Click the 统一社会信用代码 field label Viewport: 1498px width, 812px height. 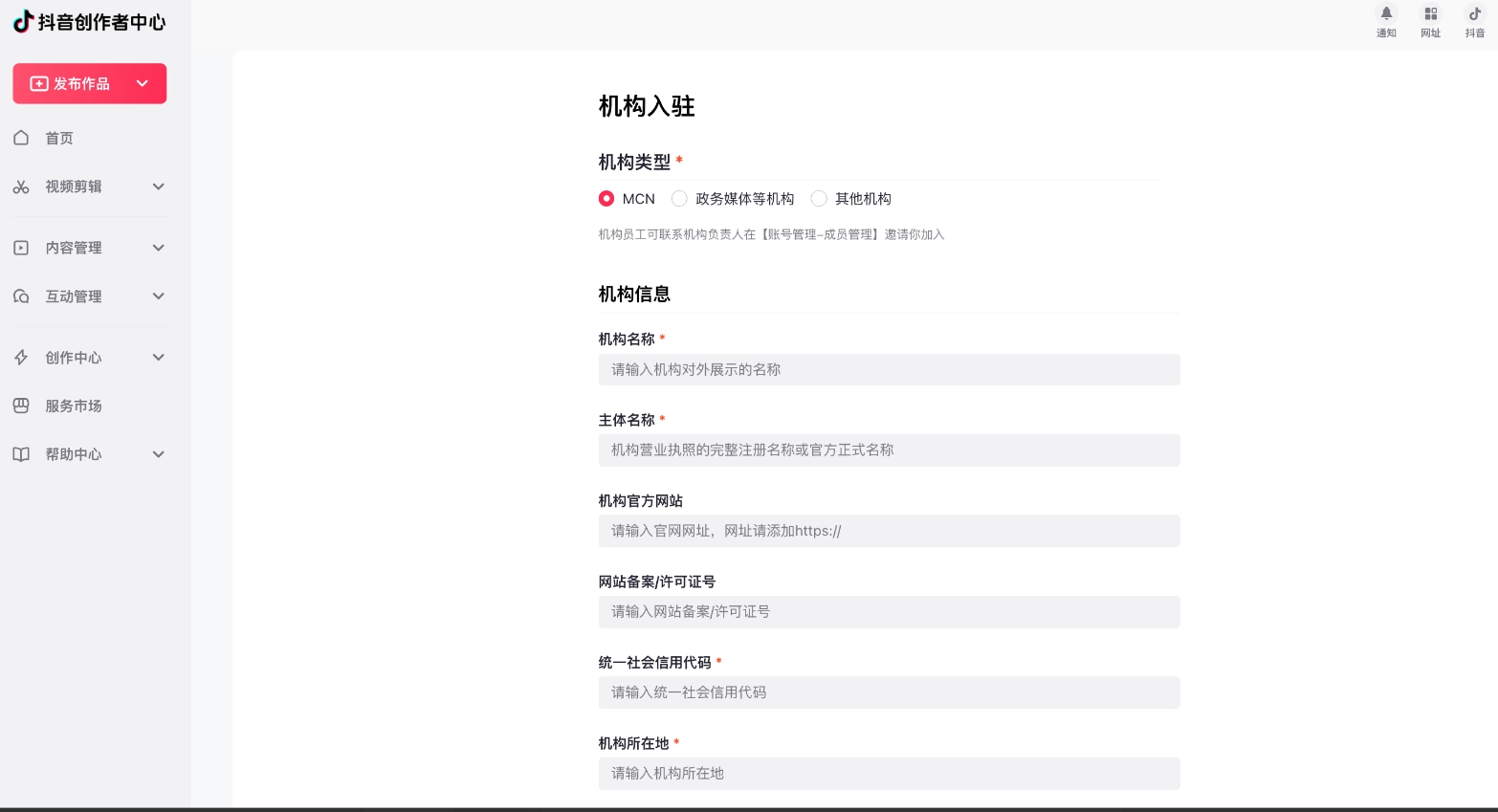[x=654, y=663]
